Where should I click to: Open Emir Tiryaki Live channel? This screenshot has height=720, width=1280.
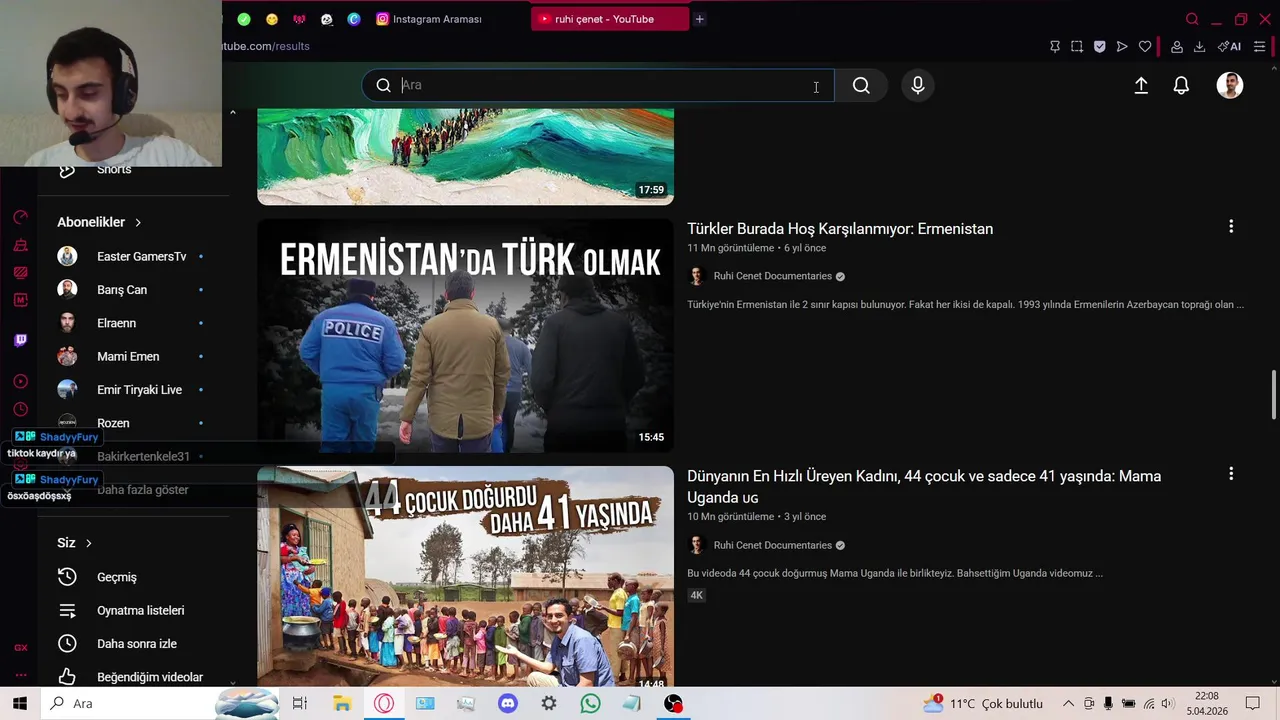[139, 390]
